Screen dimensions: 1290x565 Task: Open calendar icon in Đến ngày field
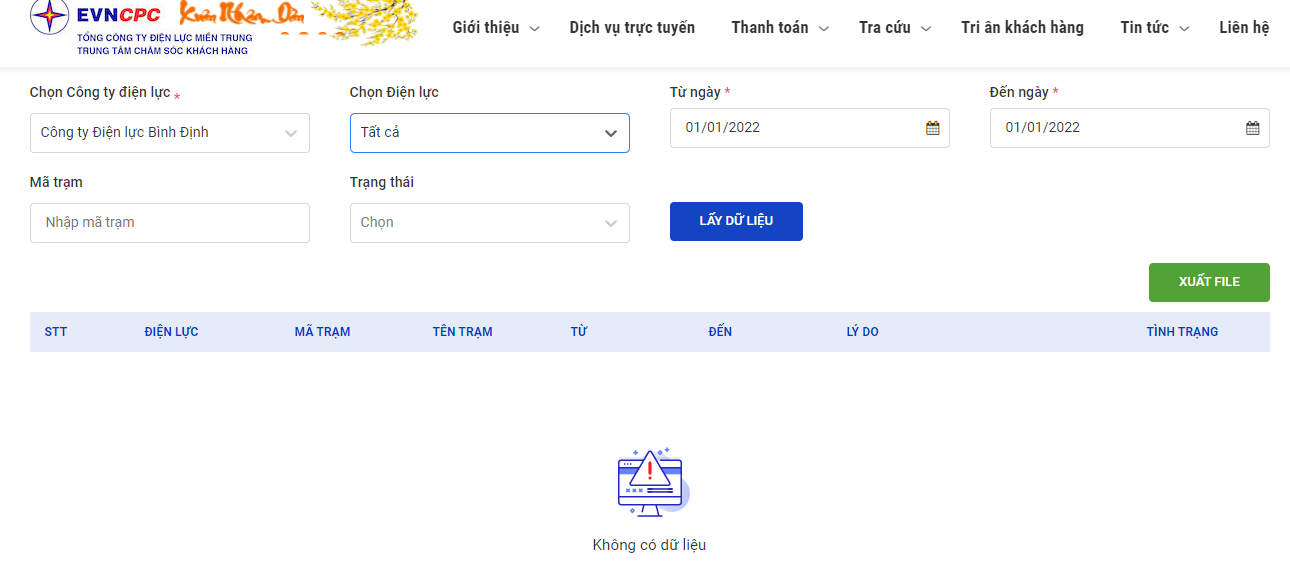(1252, 128)
